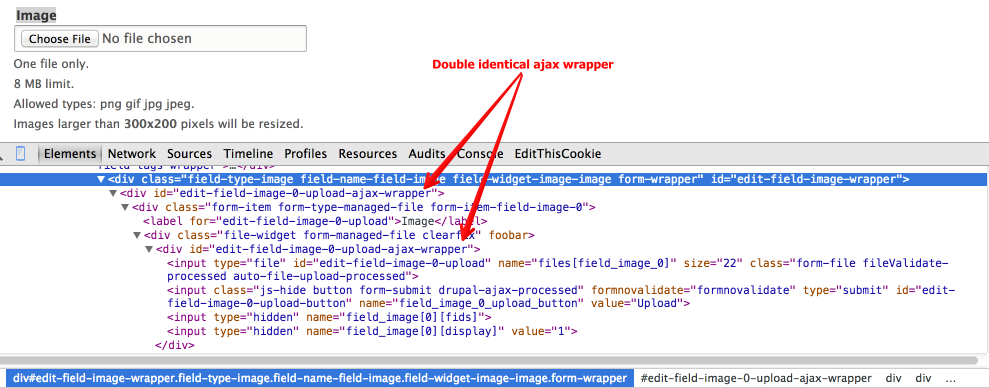Screen dimensions: 989x388
Task: Select the label for edit-field-image-0-upload node
Action: [x=315, y=221]
